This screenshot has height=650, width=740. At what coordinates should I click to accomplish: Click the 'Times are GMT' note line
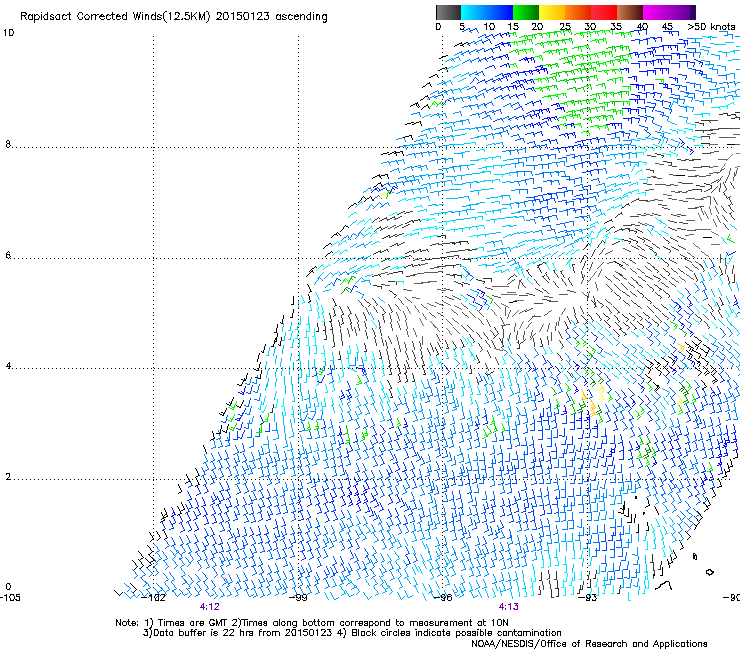tap(312, 623)
